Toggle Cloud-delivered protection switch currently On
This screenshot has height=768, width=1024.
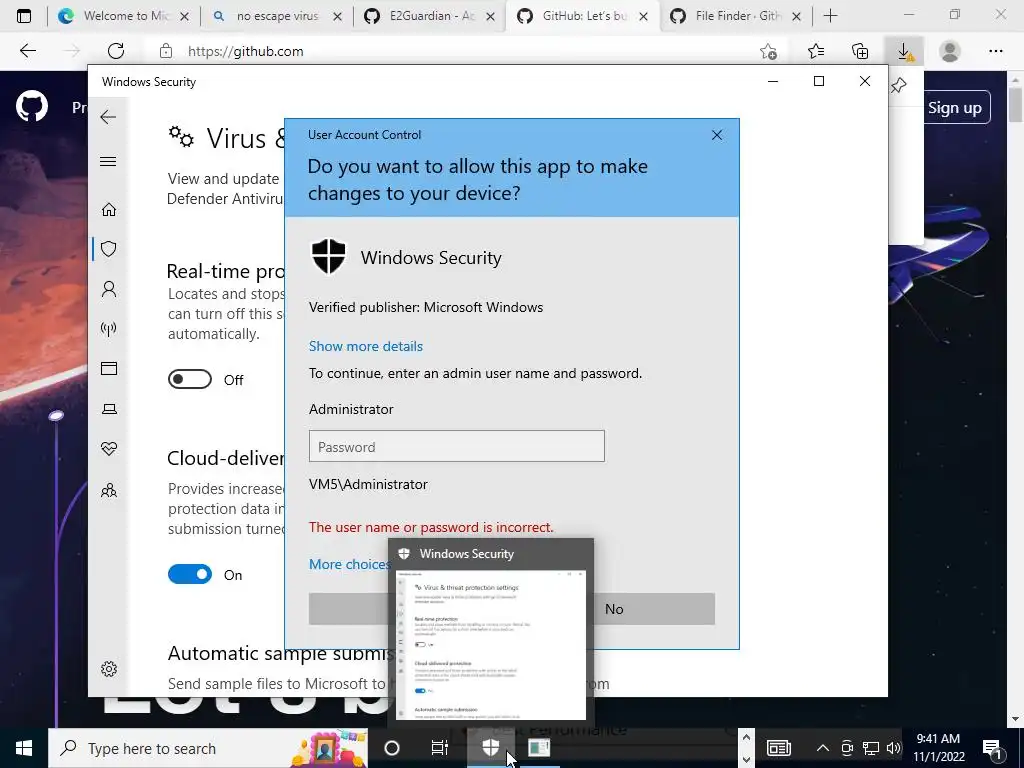click(x=190, y=574)
